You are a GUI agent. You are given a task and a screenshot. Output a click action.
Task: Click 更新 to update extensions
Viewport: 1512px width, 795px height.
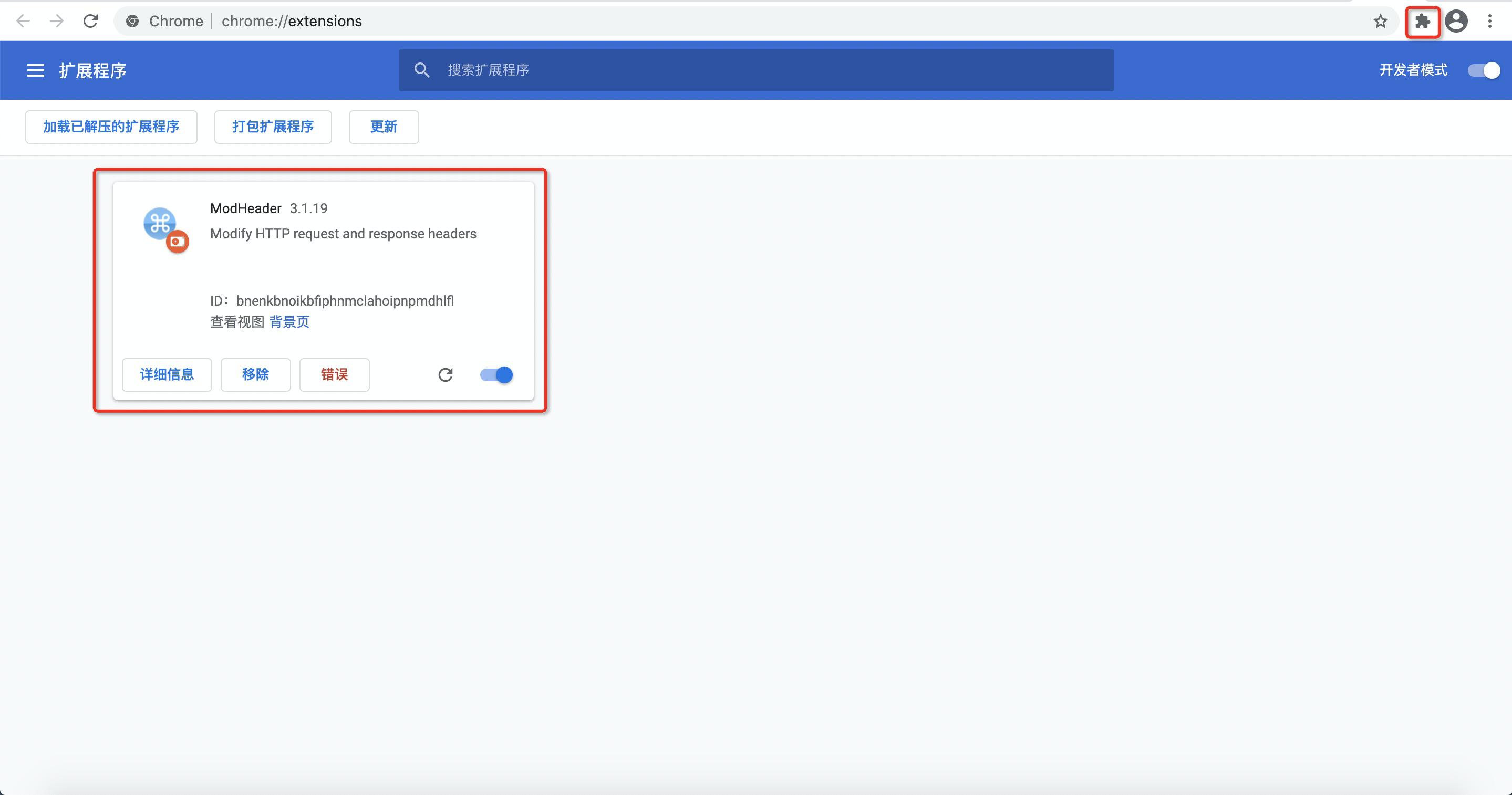(x=384, y=127)
